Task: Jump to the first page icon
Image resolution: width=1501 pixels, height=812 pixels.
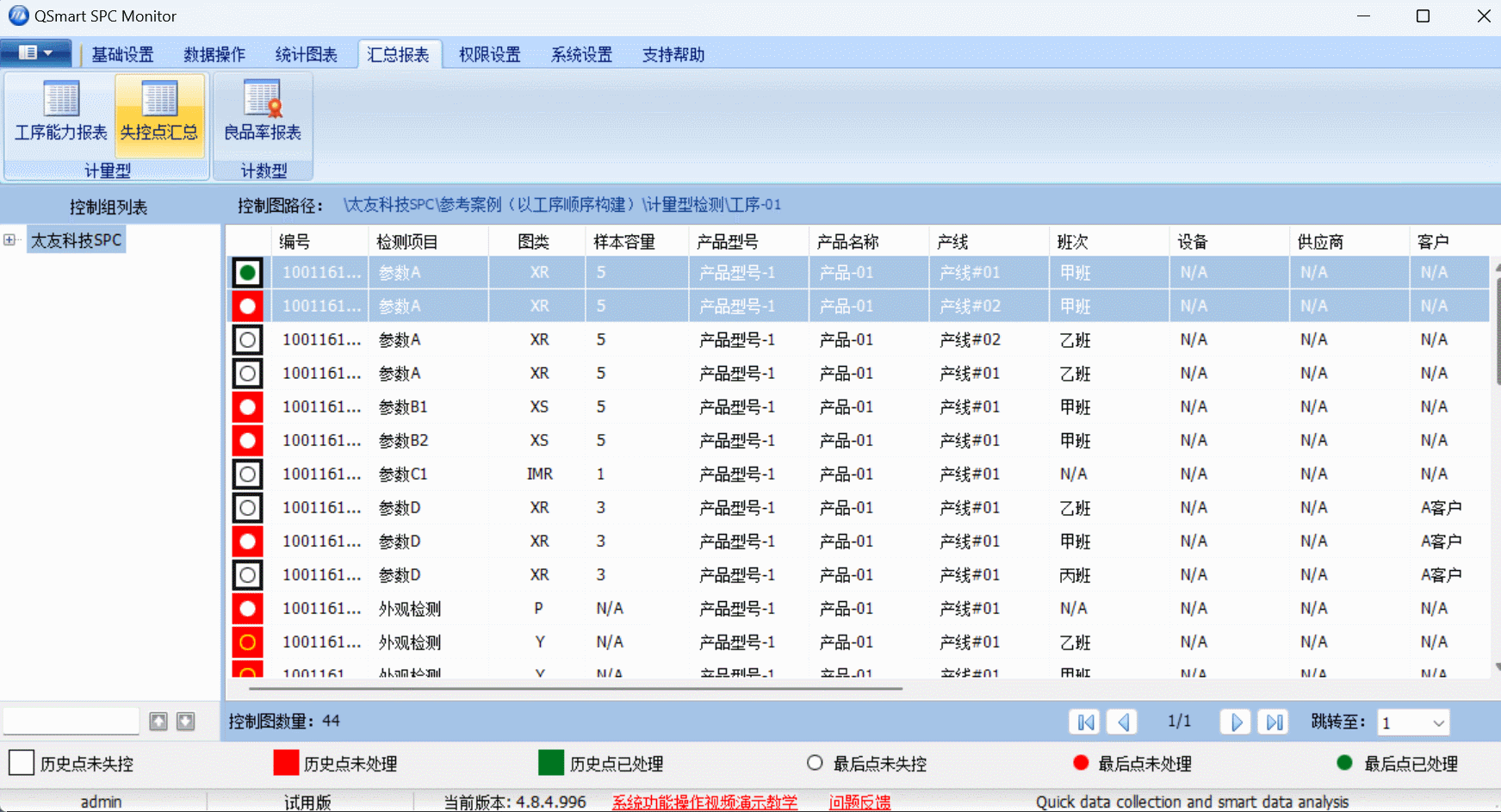Action: click(1085, 722)
